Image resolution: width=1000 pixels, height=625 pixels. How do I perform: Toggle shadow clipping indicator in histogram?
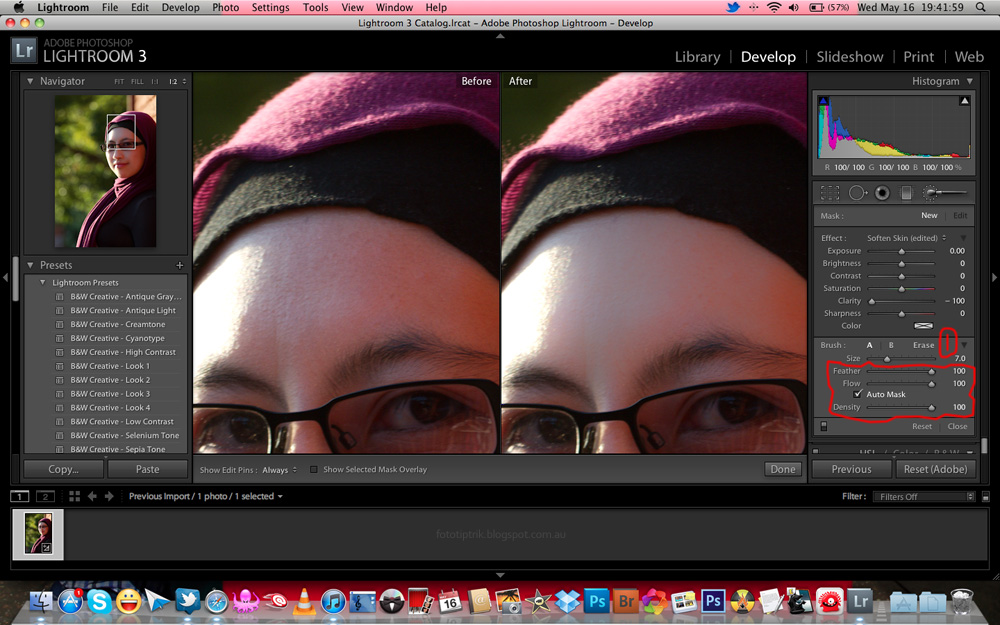[x=823, y=101]
